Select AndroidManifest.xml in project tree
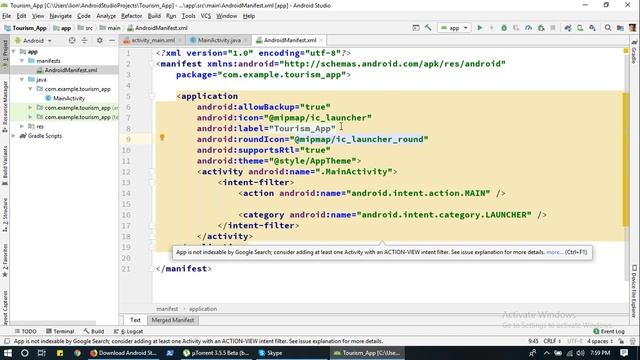The image size is (640, 360). coord(67,70)
